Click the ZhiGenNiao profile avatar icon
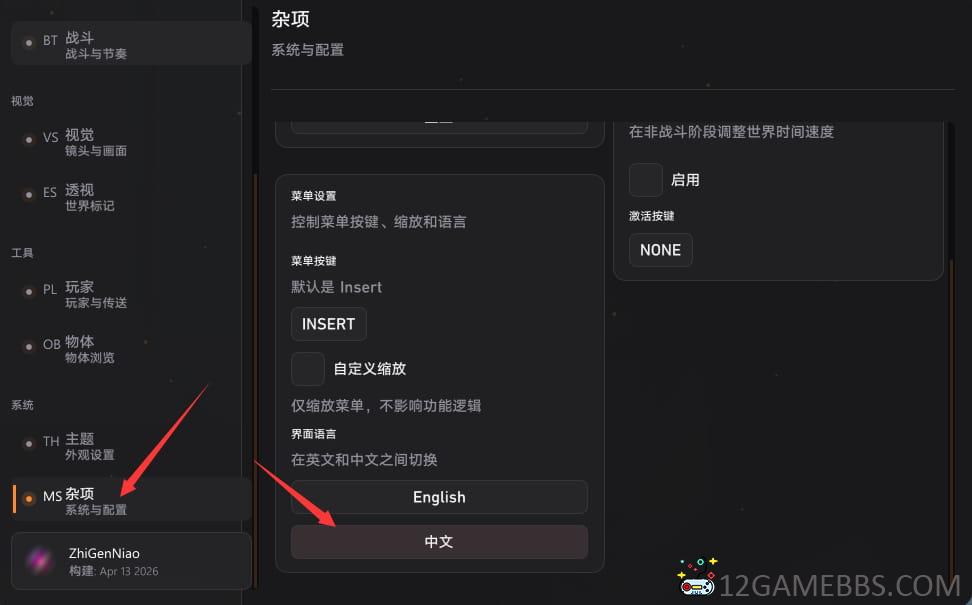Image resolution: width=972 pixels, height=605 pixels. (x=39, y=560)
